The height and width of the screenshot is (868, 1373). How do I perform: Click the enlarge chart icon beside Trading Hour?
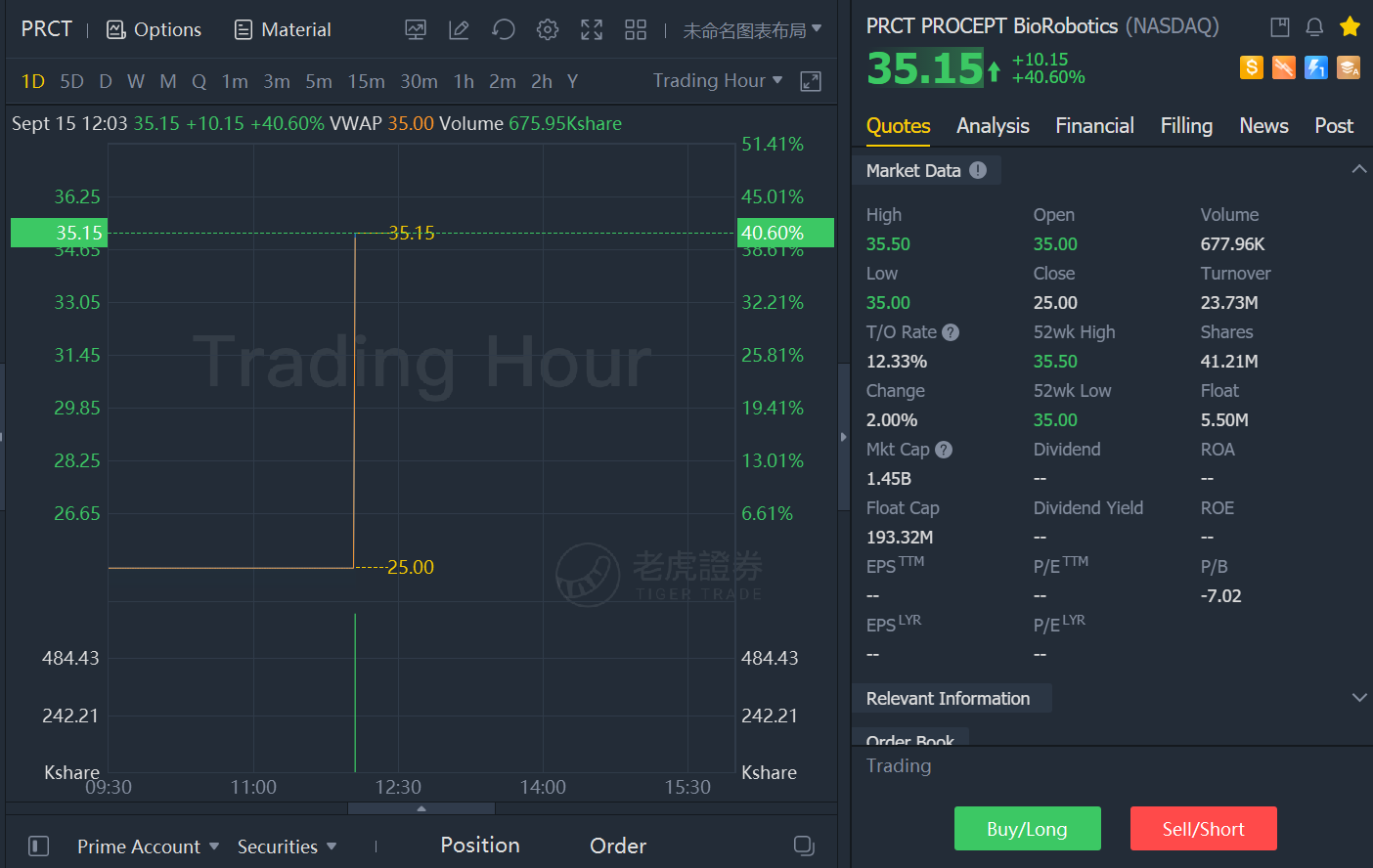[x=811, y=81]
